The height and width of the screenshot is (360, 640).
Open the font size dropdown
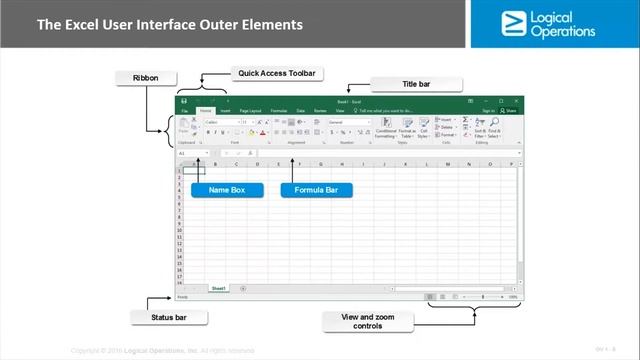[x=253, y=122]
